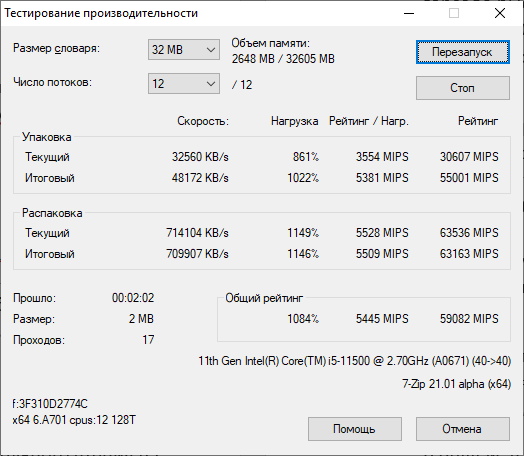Click the disabled maximize window icon
The image size is (524, 456).
[x=454, y=13]
